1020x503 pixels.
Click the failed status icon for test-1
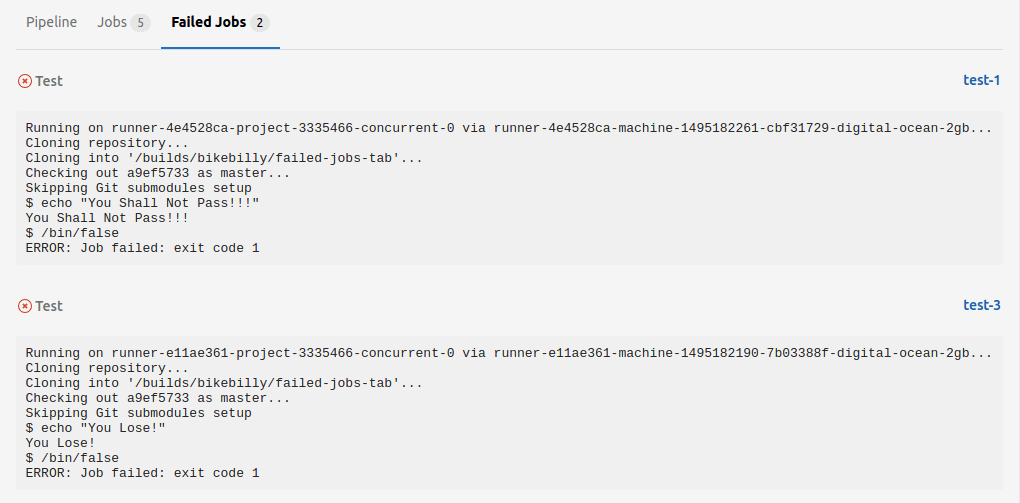25,81
